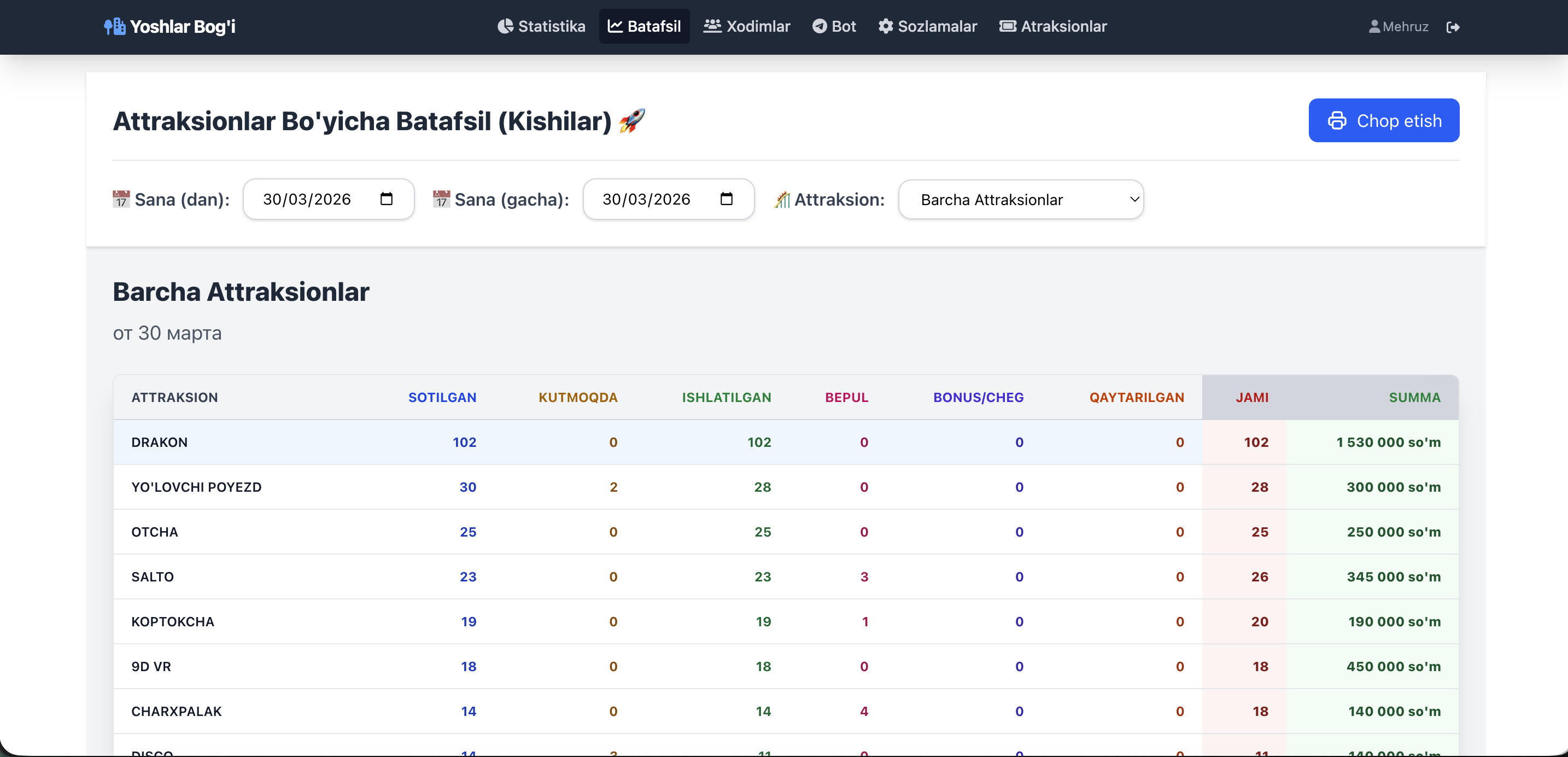Open the Sana (dan) calendar picker
Screen dimensions: 1568x757
tap(386, 199)
